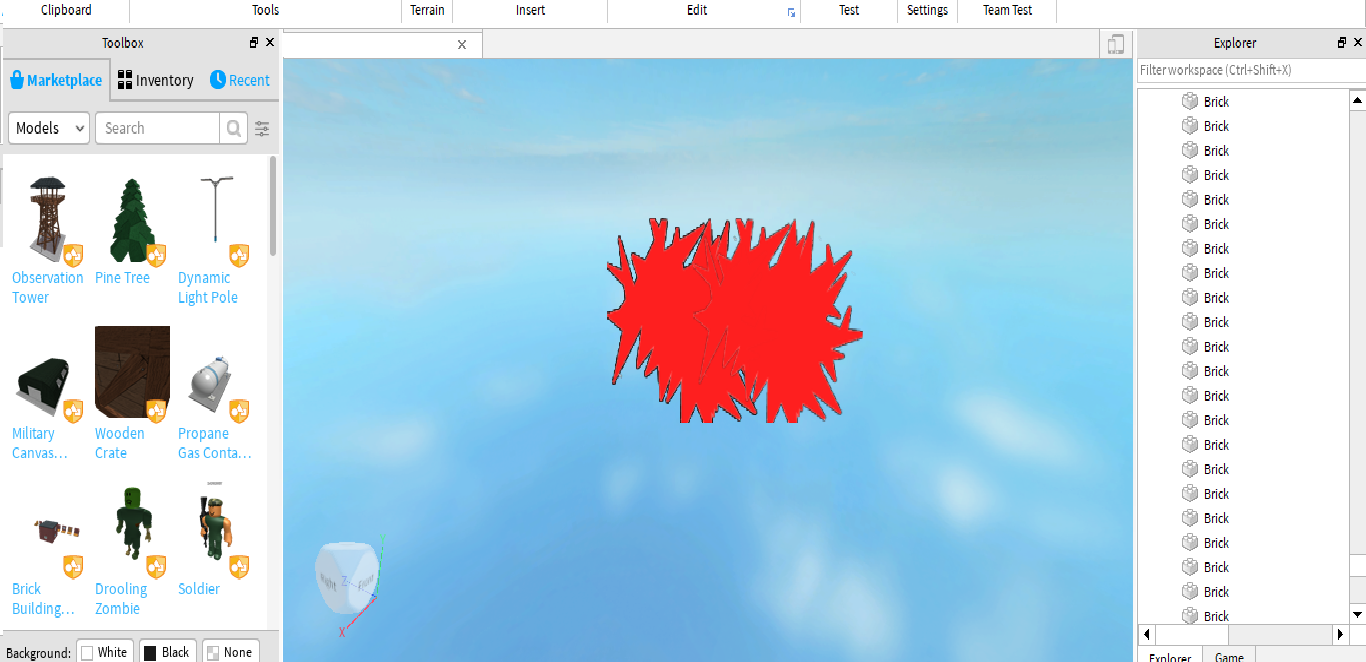Set background to White

tap(104, 652)
